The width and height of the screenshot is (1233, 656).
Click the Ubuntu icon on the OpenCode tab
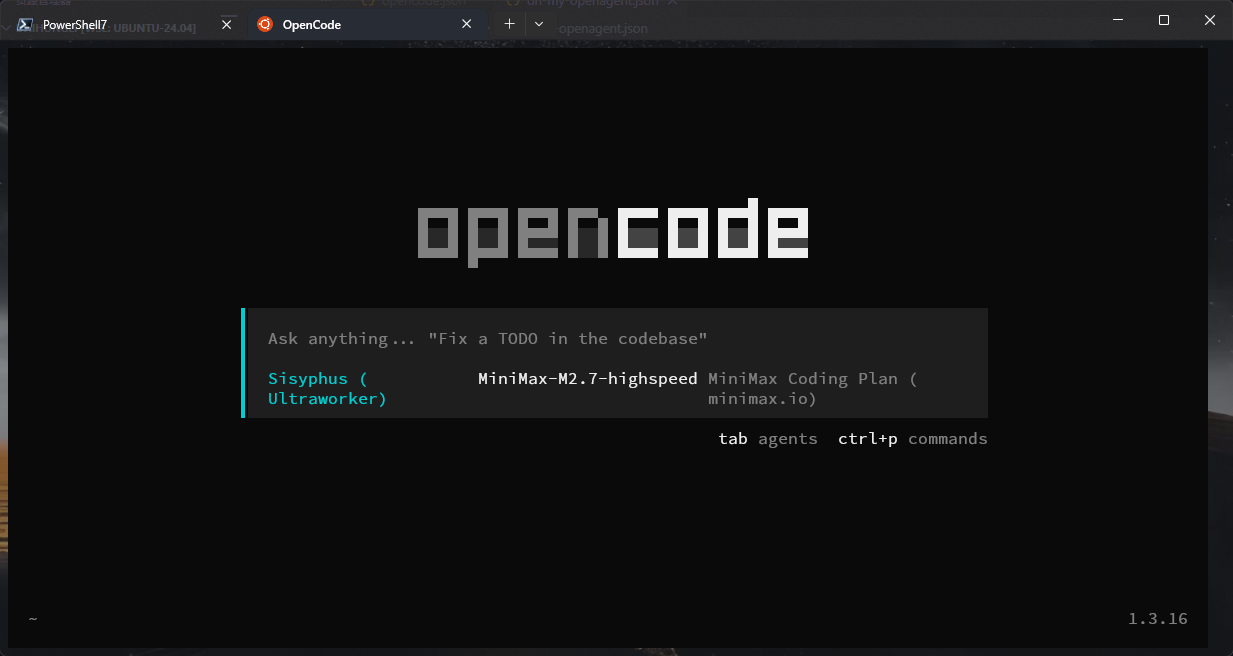265,24
